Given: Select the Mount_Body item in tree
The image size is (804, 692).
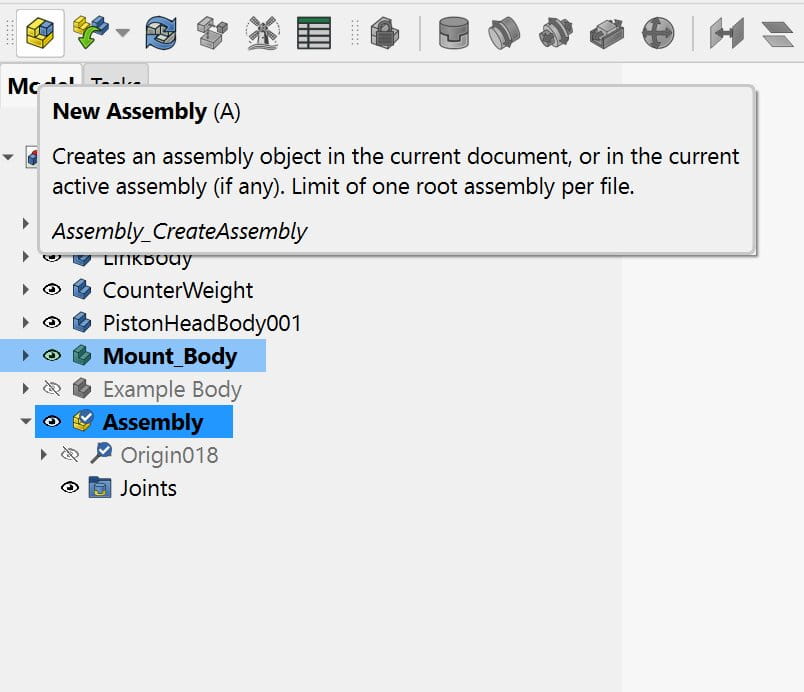Looking at the screenshot, I should [169, 357].
